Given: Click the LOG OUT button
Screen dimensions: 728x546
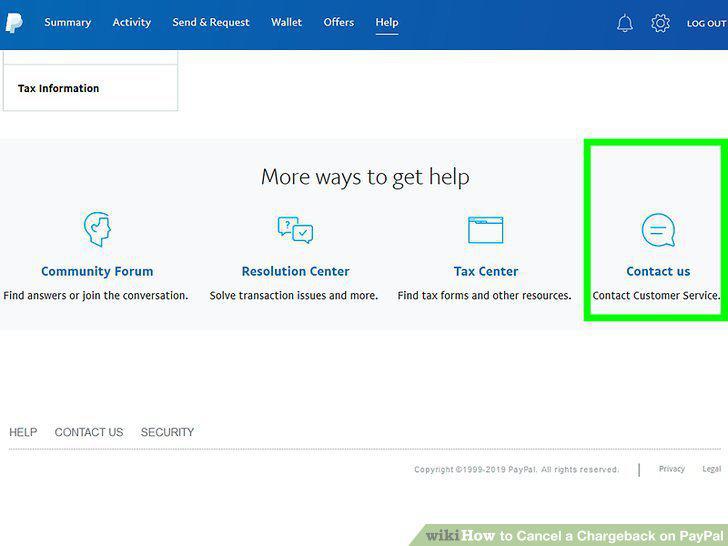Looking at the screenshot, I should coord(707,23).
